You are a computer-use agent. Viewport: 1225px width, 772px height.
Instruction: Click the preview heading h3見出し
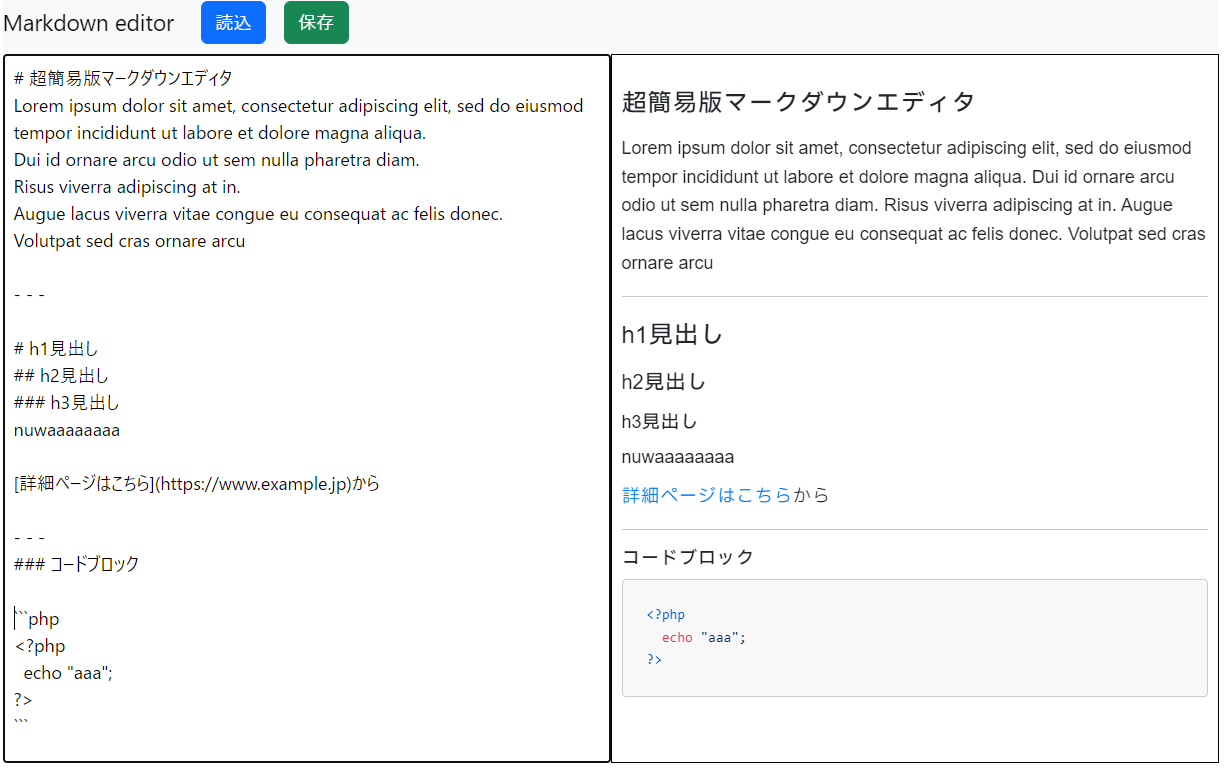[660, 422]
